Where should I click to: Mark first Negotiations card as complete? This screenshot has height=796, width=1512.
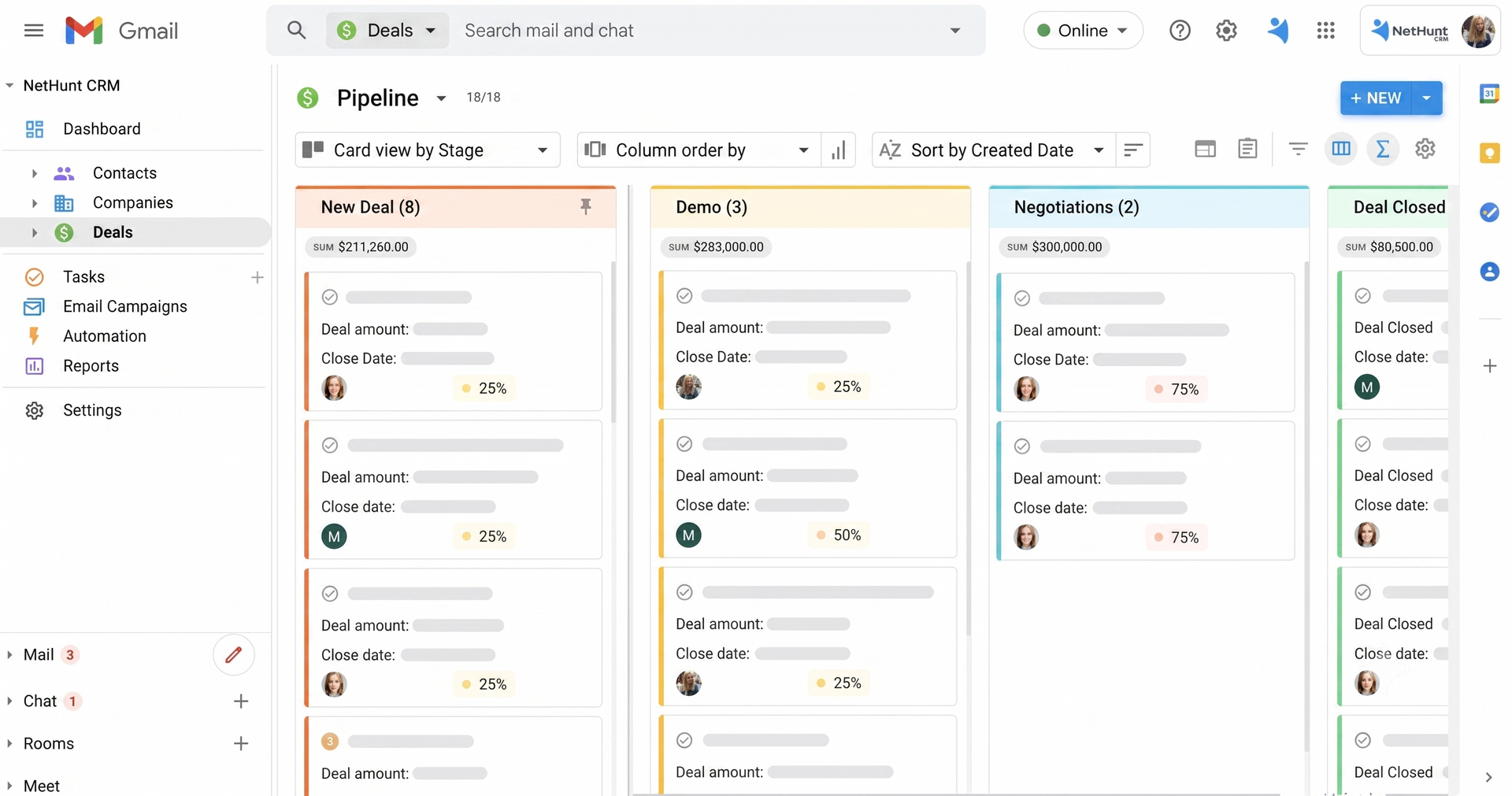tap(1021, 298)
